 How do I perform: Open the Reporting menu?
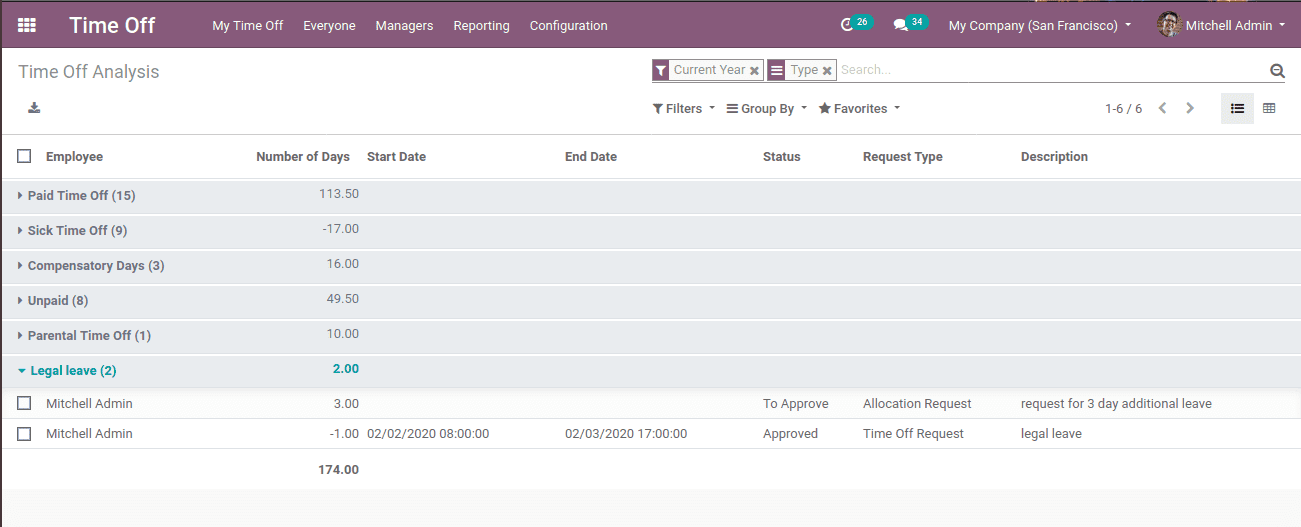[481, 25]
